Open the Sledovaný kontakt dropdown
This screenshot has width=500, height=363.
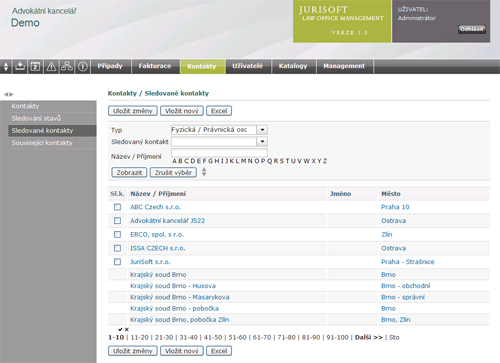[262, 142]
